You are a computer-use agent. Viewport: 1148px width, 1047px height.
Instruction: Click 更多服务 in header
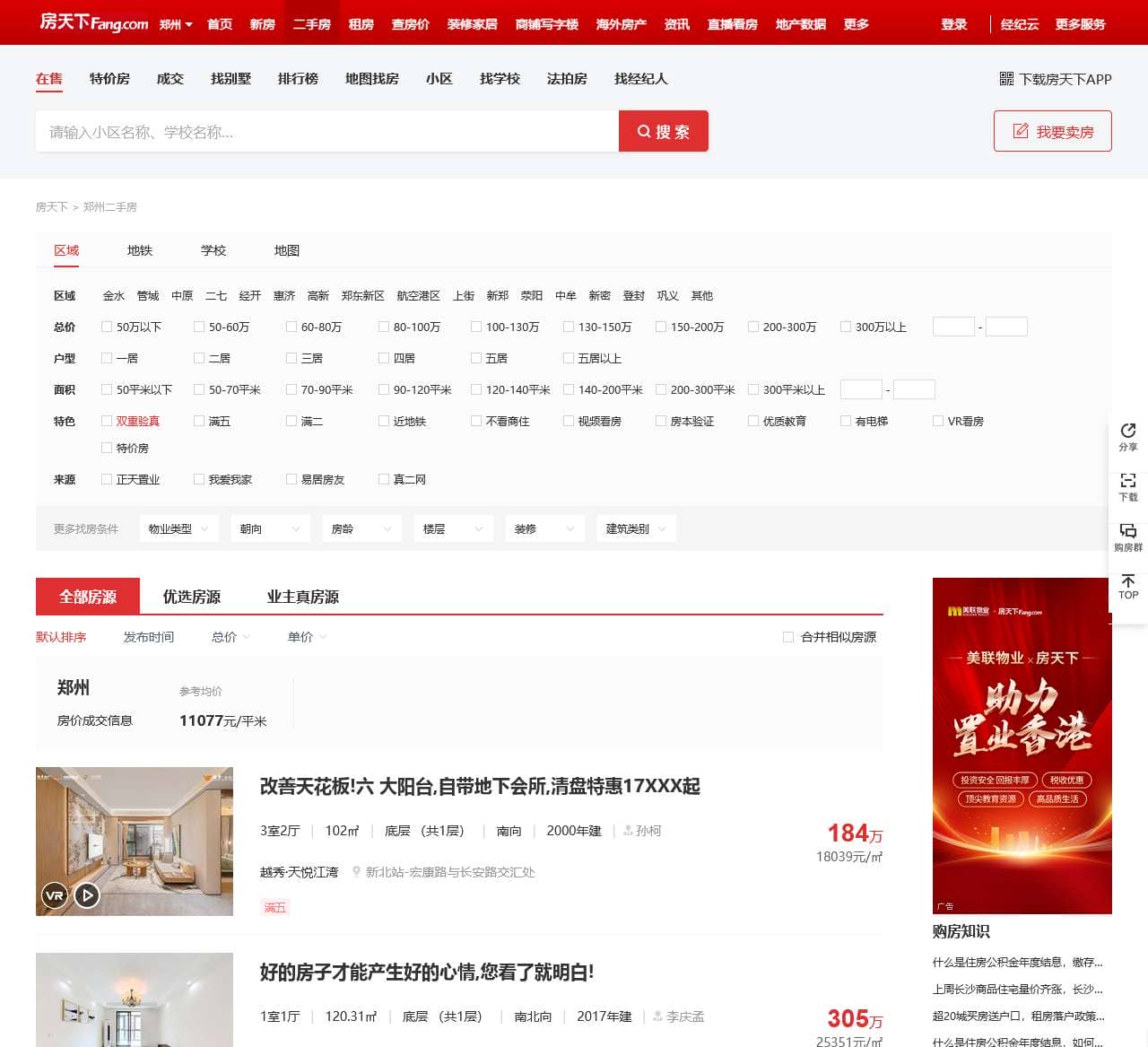tap(1081, 24)
